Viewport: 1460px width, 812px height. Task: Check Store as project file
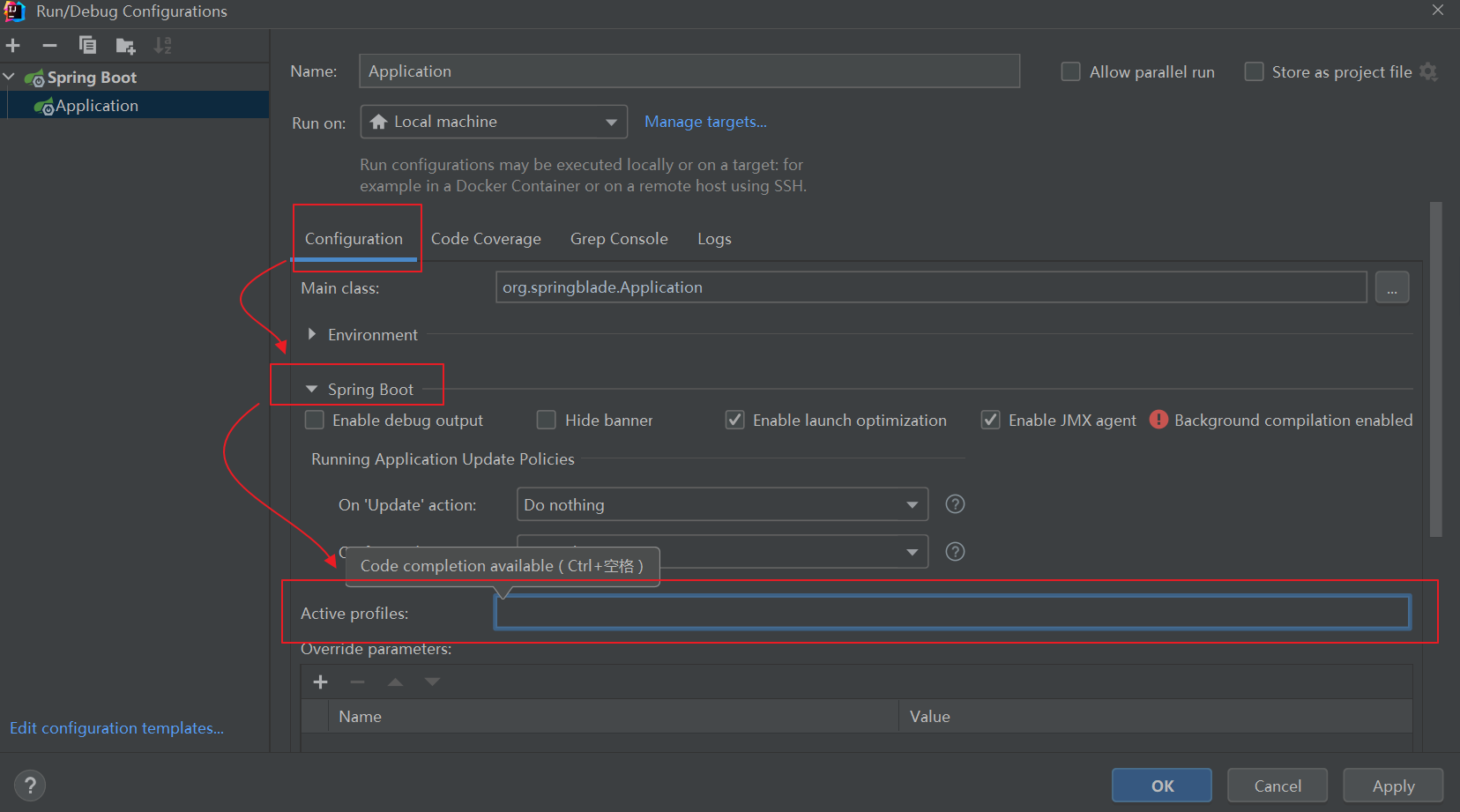(1254, 72)
